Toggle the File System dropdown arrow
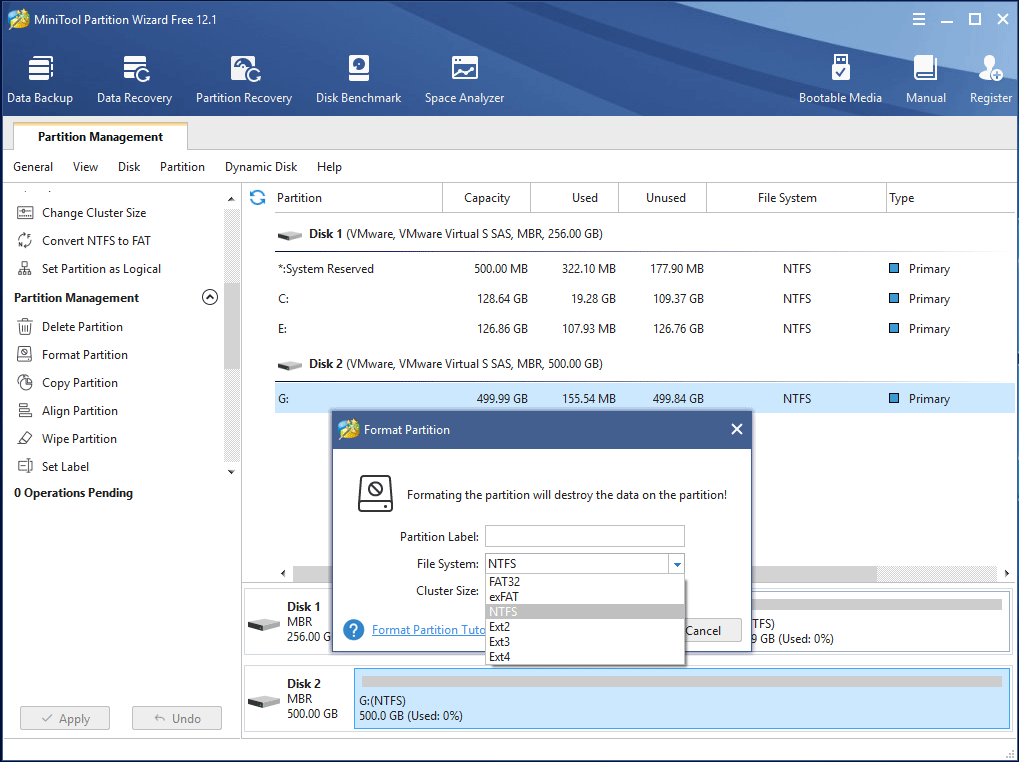Viewport: 1019px width, 762px height. 677,564
